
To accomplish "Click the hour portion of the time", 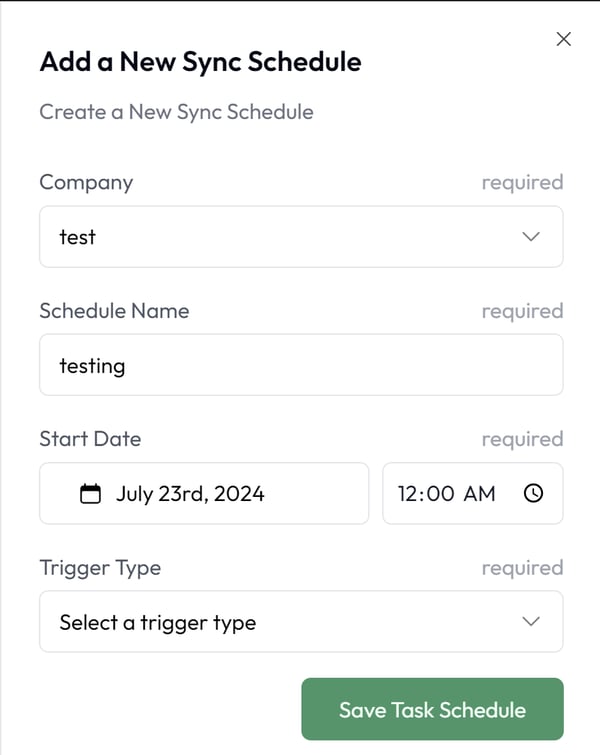I will [x=408, y=494].
